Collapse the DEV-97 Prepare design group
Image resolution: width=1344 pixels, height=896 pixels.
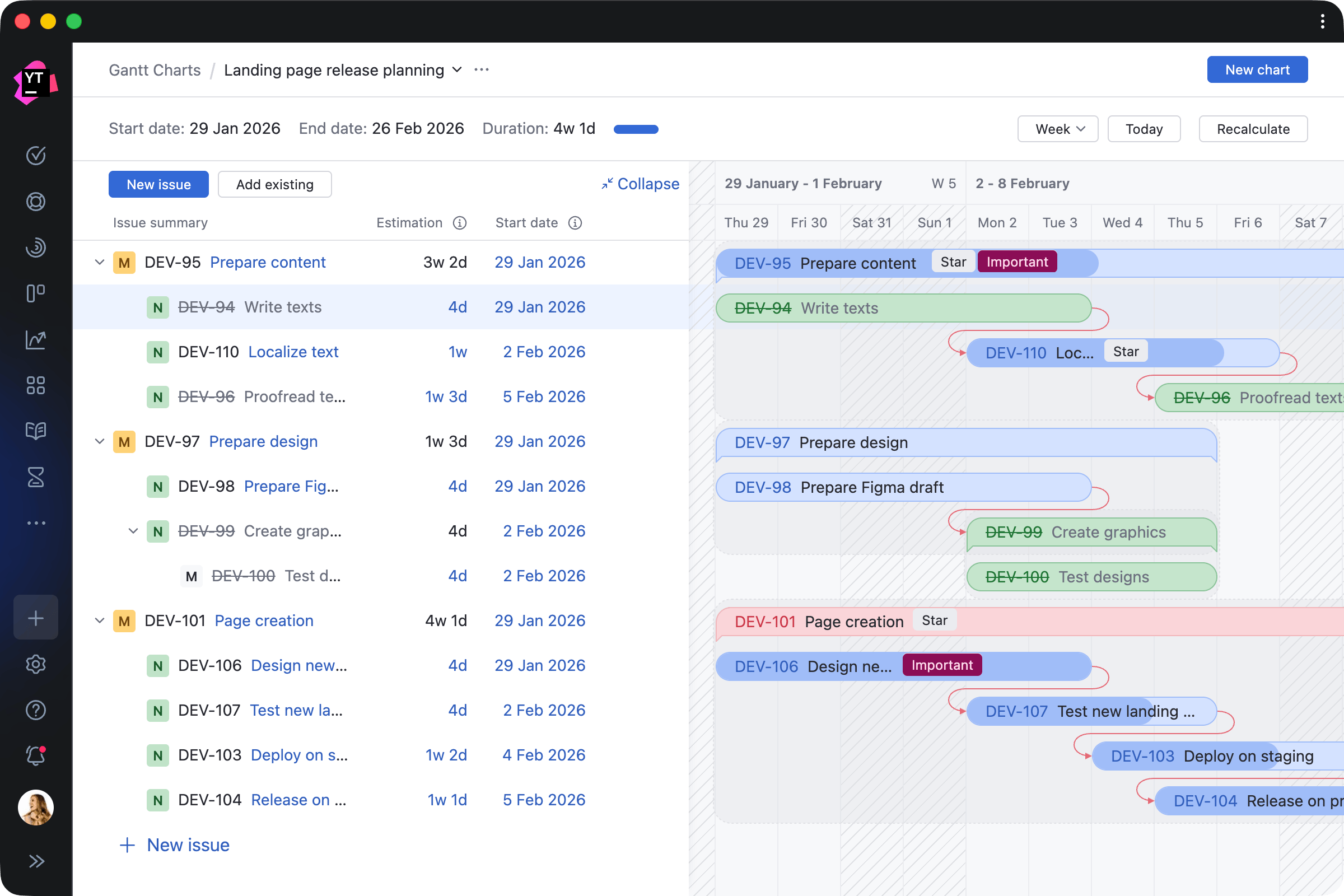[x=100, y=442]
